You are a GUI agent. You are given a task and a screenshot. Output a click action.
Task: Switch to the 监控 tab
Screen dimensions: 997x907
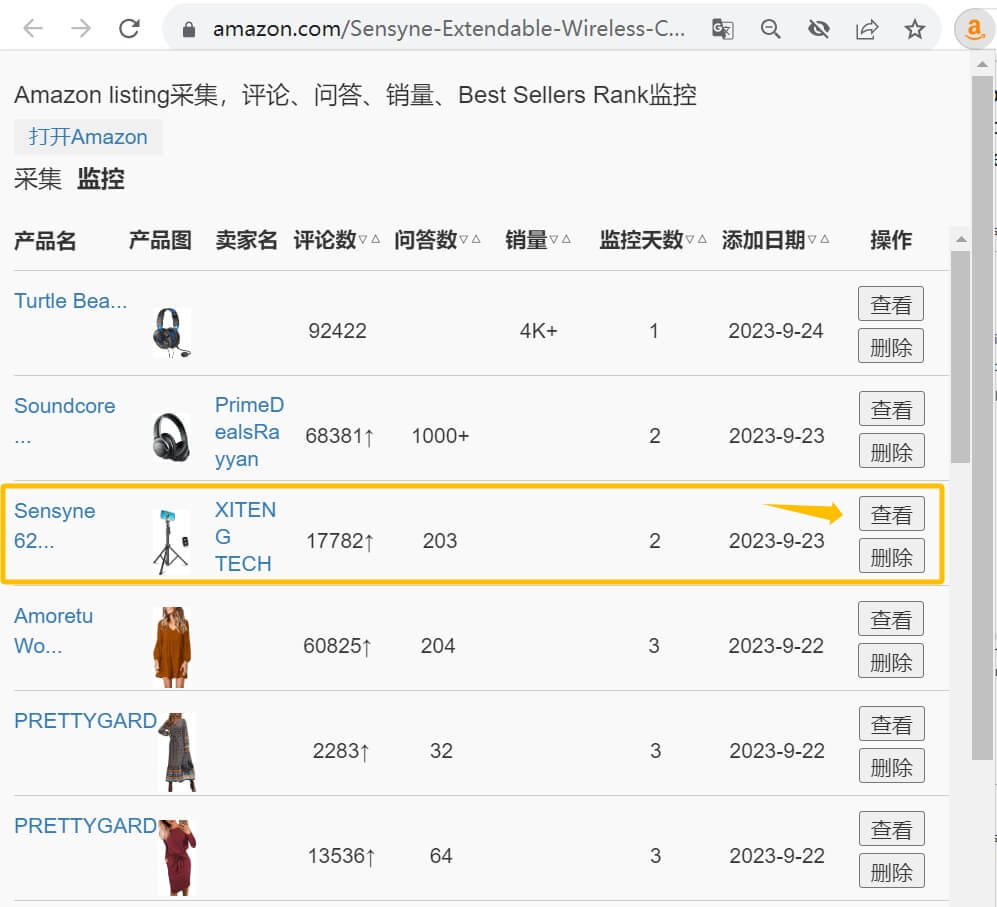tap(100, 179)
